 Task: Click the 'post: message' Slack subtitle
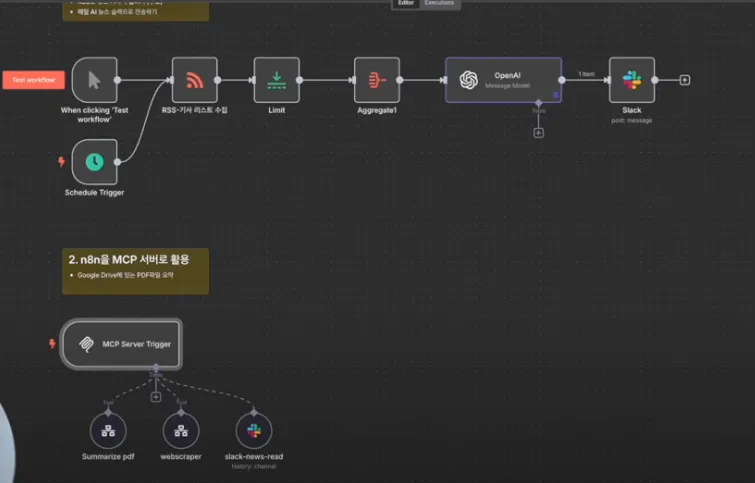coord(632,120)
